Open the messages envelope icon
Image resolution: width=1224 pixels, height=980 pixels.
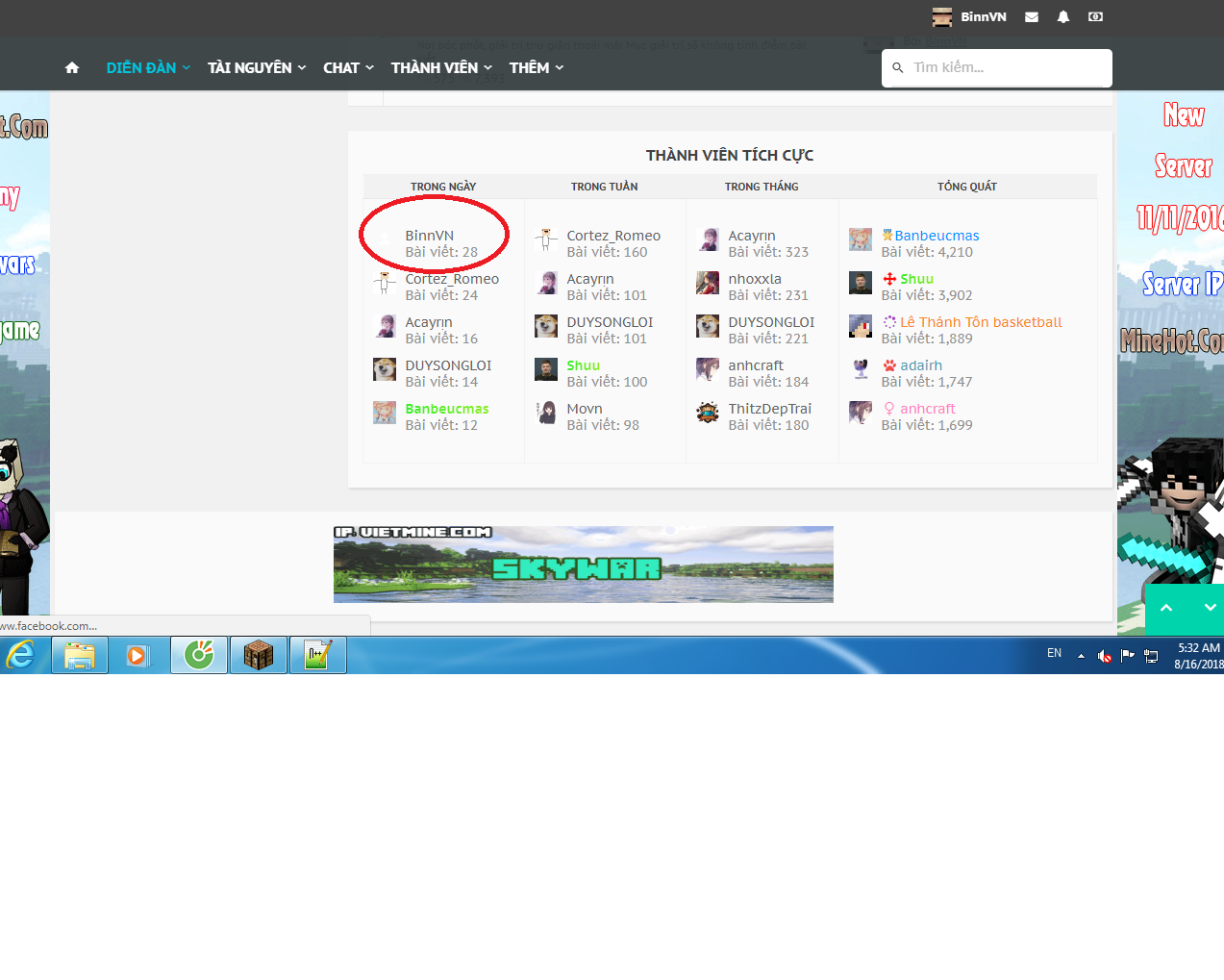click(1032, 16)
